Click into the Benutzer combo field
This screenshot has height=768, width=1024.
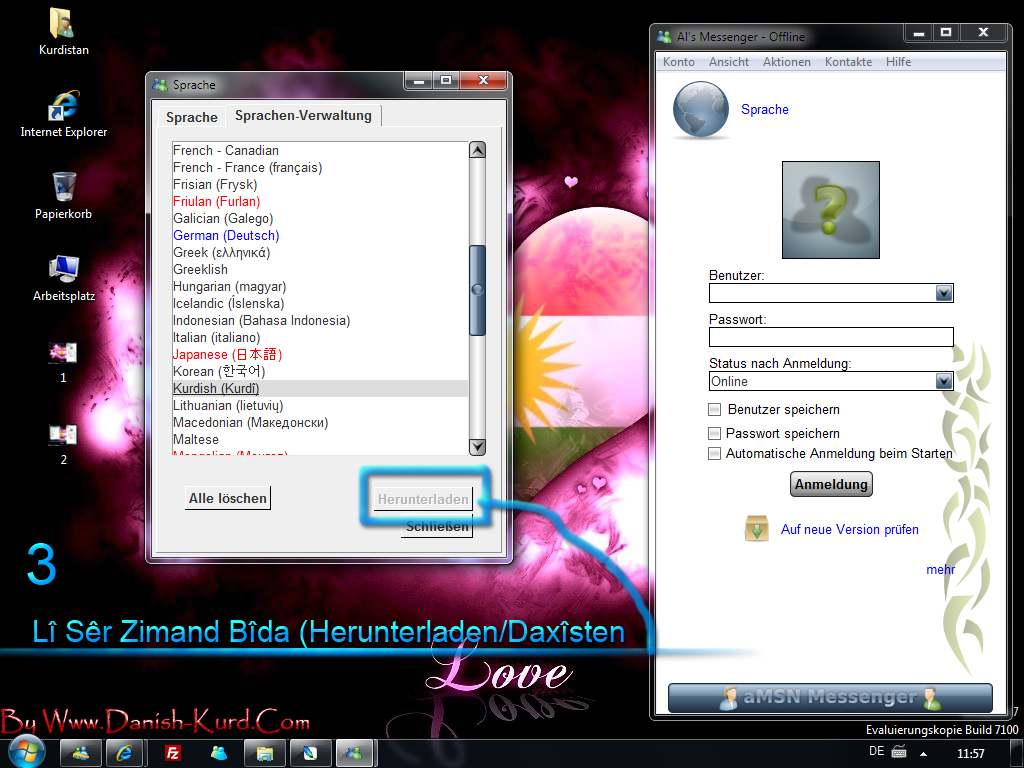pos(822,293)
